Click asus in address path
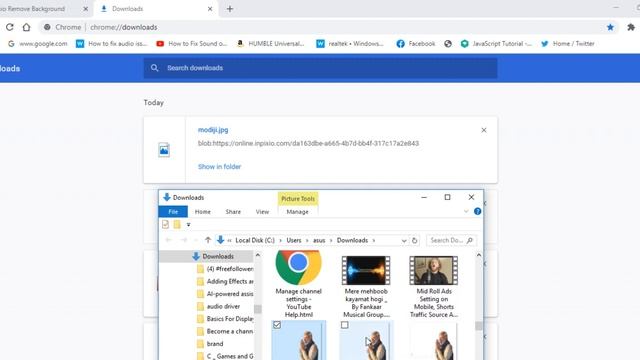Image resolution: width=640 pixels, height=360 pixels. (x=319, y=240)
